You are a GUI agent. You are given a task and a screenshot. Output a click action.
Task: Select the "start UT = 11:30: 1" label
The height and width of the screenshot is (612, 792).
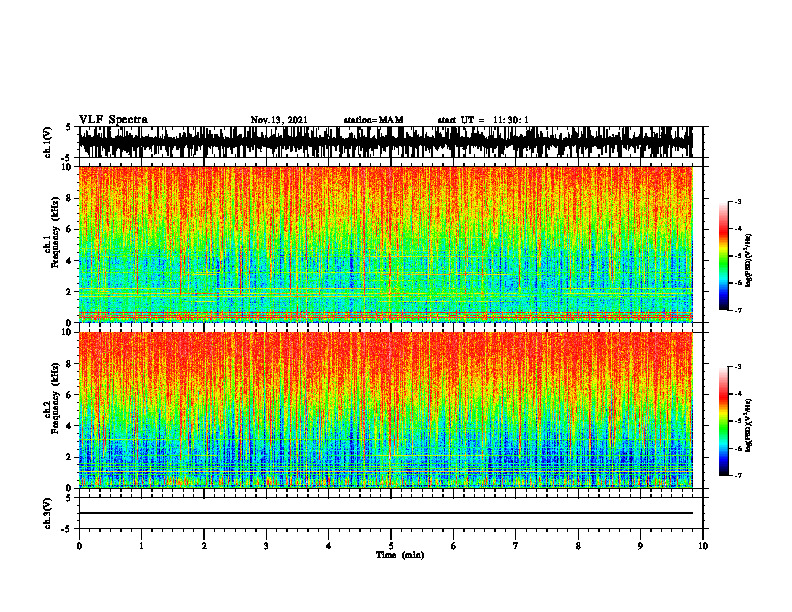(x=482, y=120)
